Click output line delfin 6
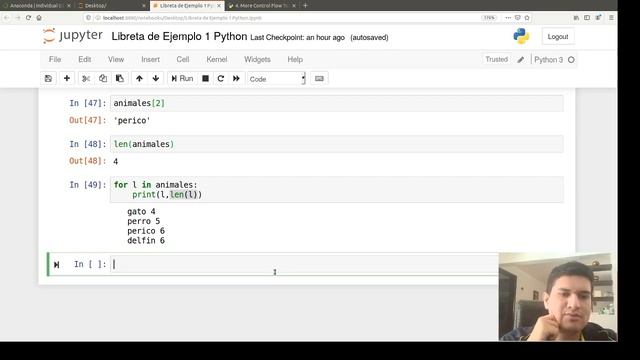Image resolution: width=640 pixels, height=360 pixels. 146,241
